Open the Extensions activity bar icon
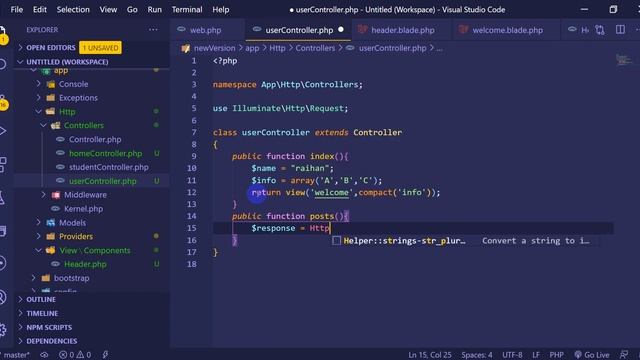The image size is (640, 360). coord(3,164)
